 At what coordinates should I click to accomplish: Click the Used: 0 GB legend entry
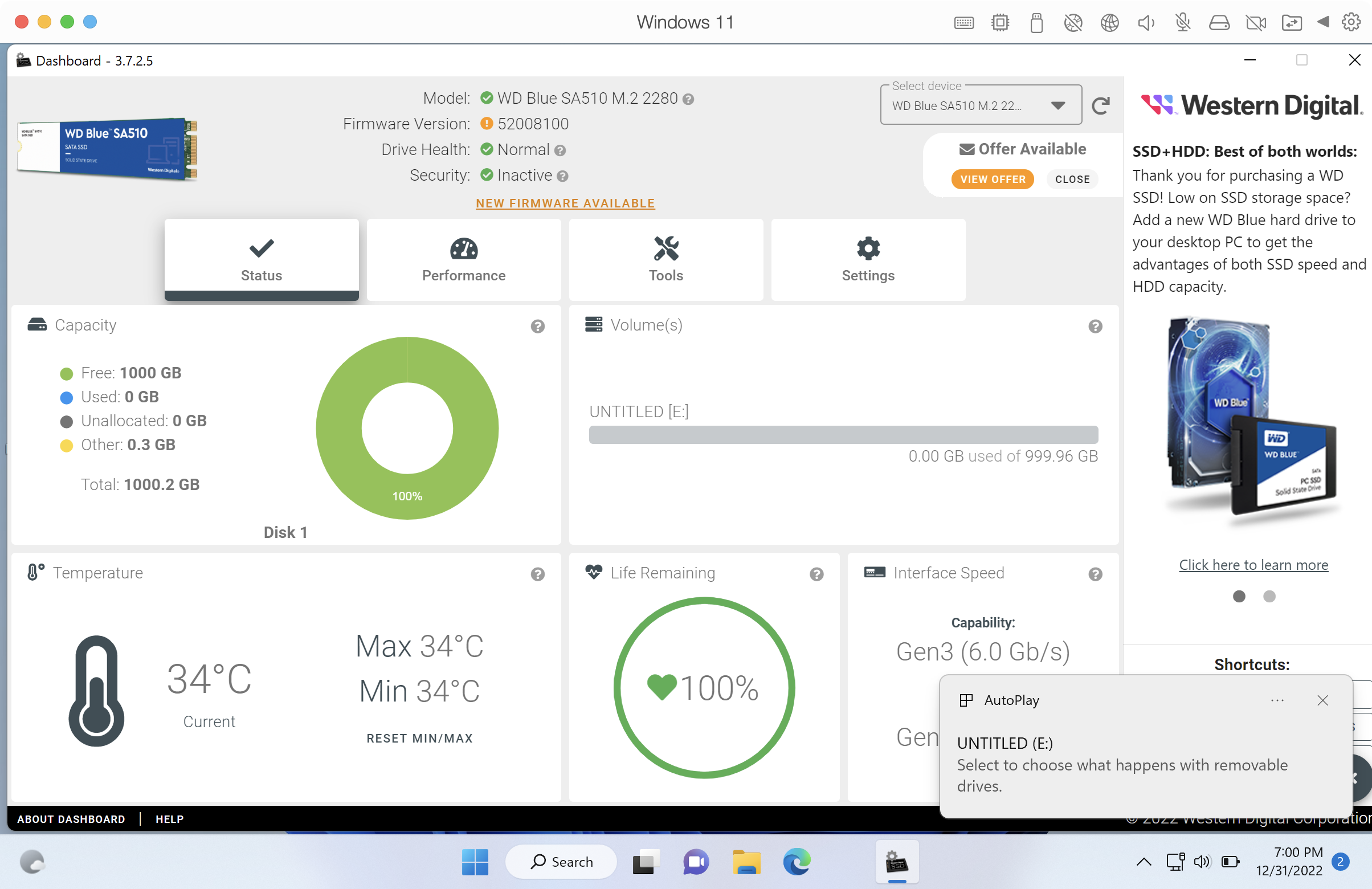coord(109,397)
